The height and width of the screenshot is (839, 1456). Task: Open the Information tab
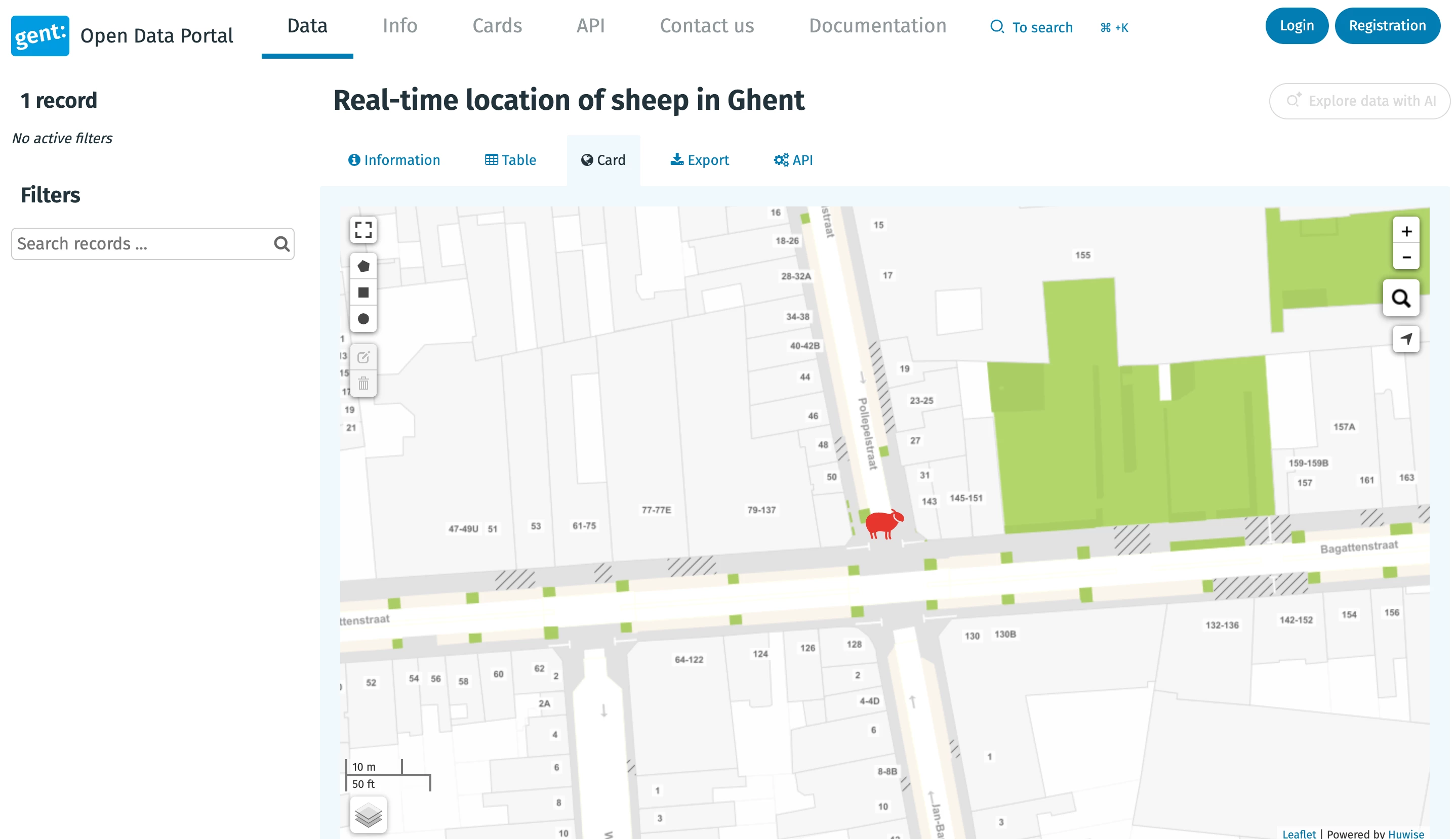(394, 160)
